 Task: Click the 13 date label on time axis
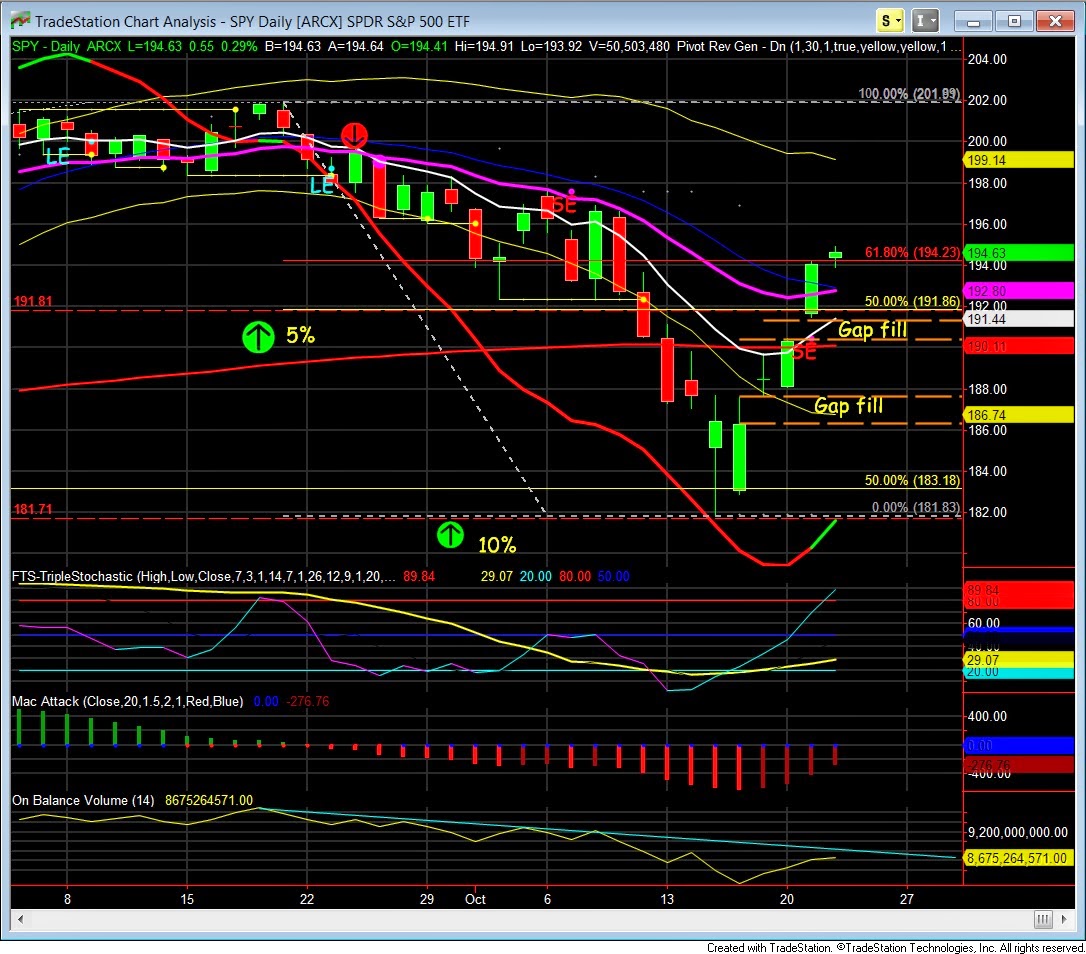[x=666, y=899]
